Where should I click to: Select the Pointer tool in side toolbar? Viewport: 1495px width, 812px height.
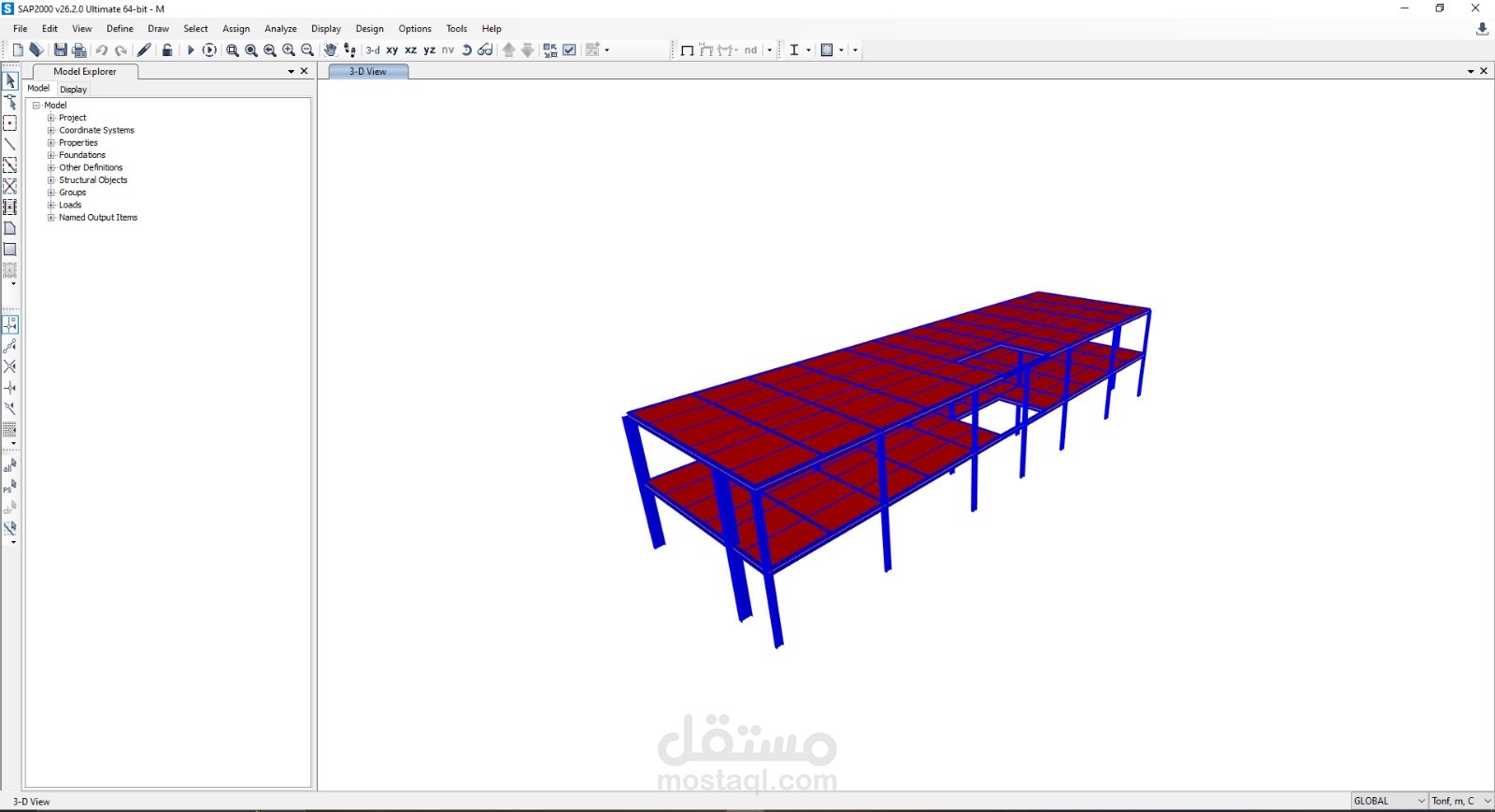(x=10, y=81)
